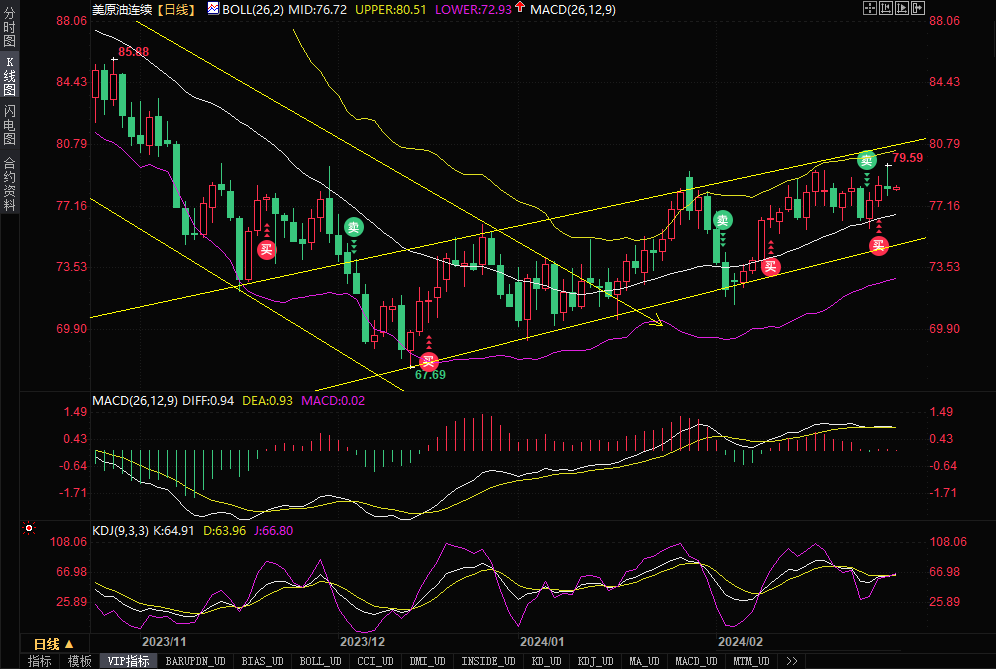Image resolution: width=996 pixels, height=669 pixels.
Task: Click the crosshair cursor icon at top right
Action: pyautogui.click(x=870, y=8)
